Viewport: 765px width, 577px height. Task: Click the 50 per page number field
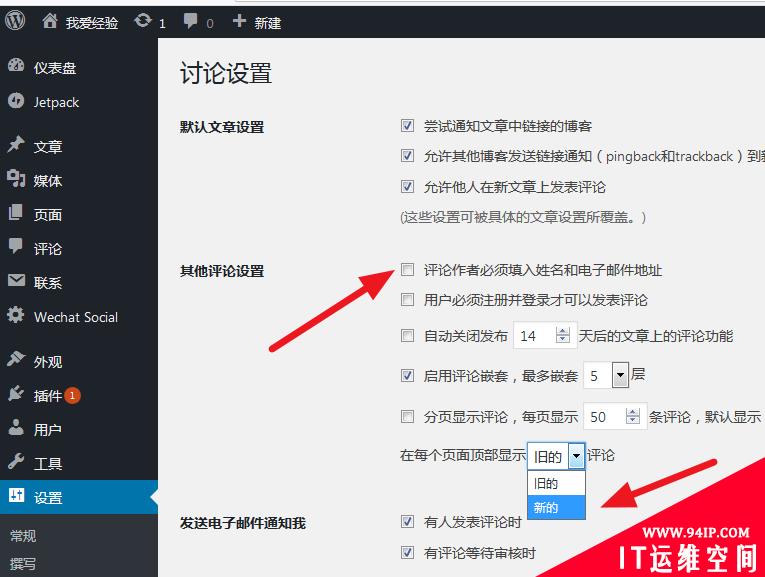(615, 416)
